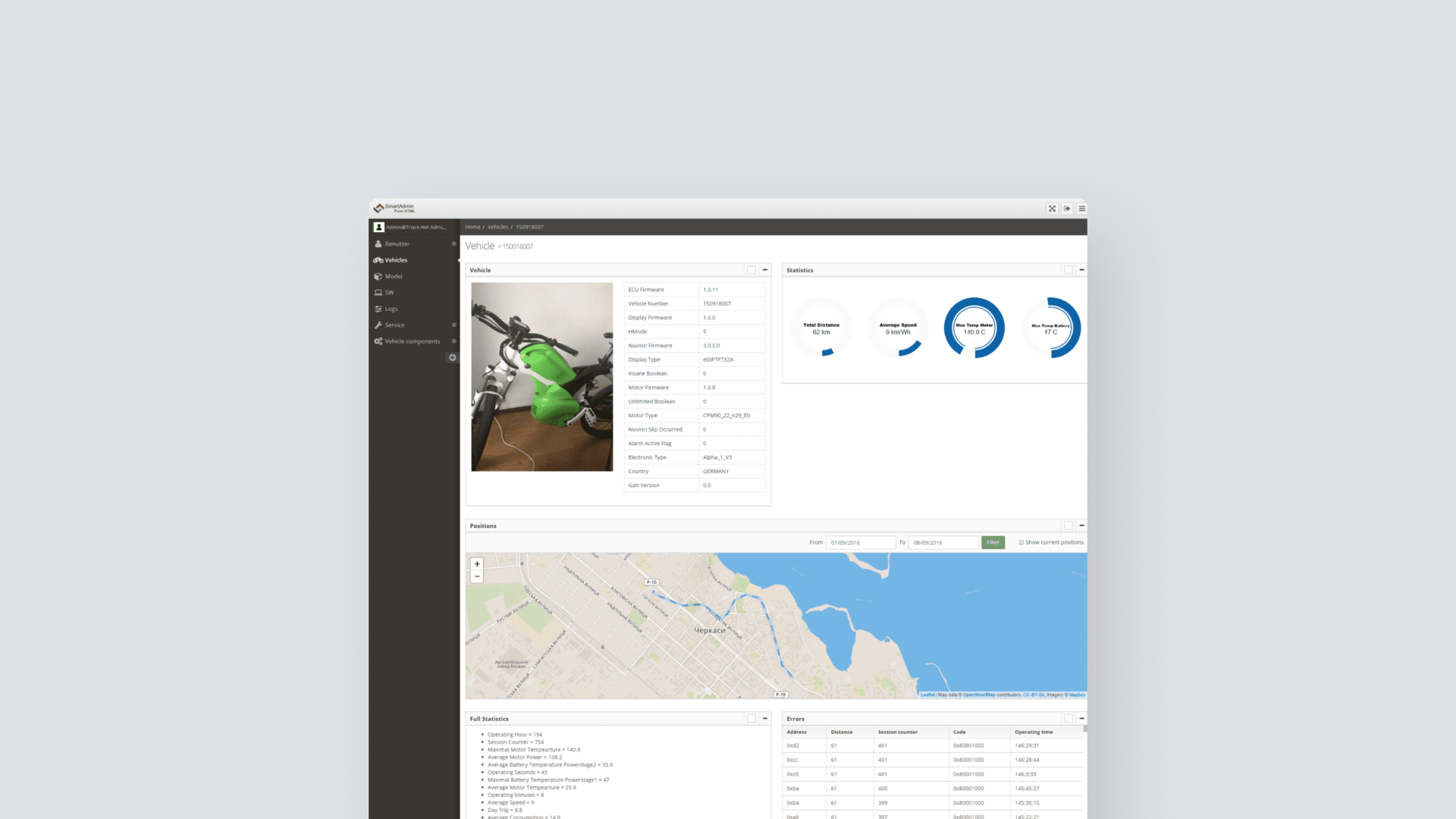Screen dimensions: 1456x819
Task: Collapse sidebar with the arrow button
Action: click(x=453, y=358)
